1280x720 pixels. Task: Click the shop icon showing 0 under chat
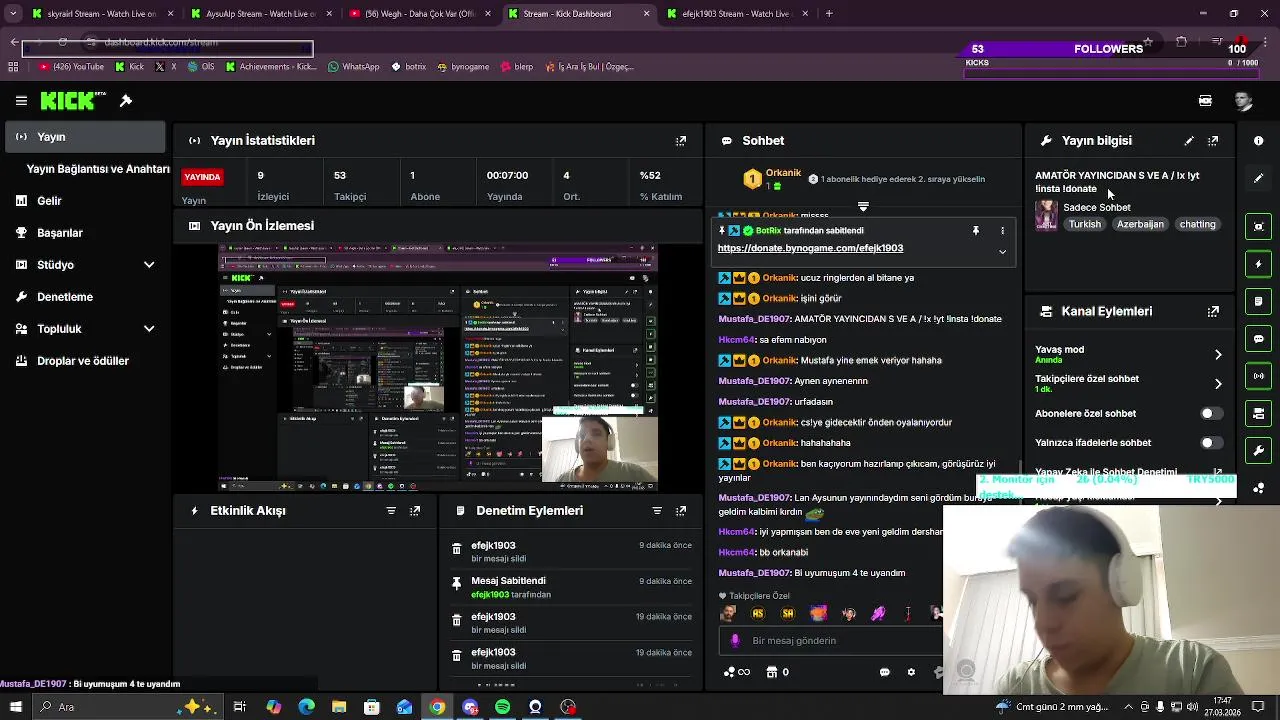pyautogui.click(x=777, y=673)
